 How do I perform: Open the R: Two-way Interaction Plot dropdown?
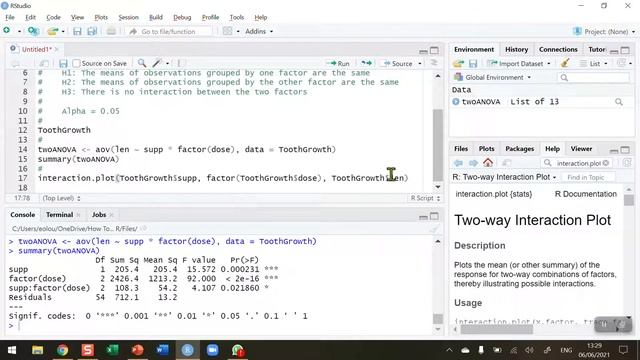pyautogui.click(x=504, y=177)
